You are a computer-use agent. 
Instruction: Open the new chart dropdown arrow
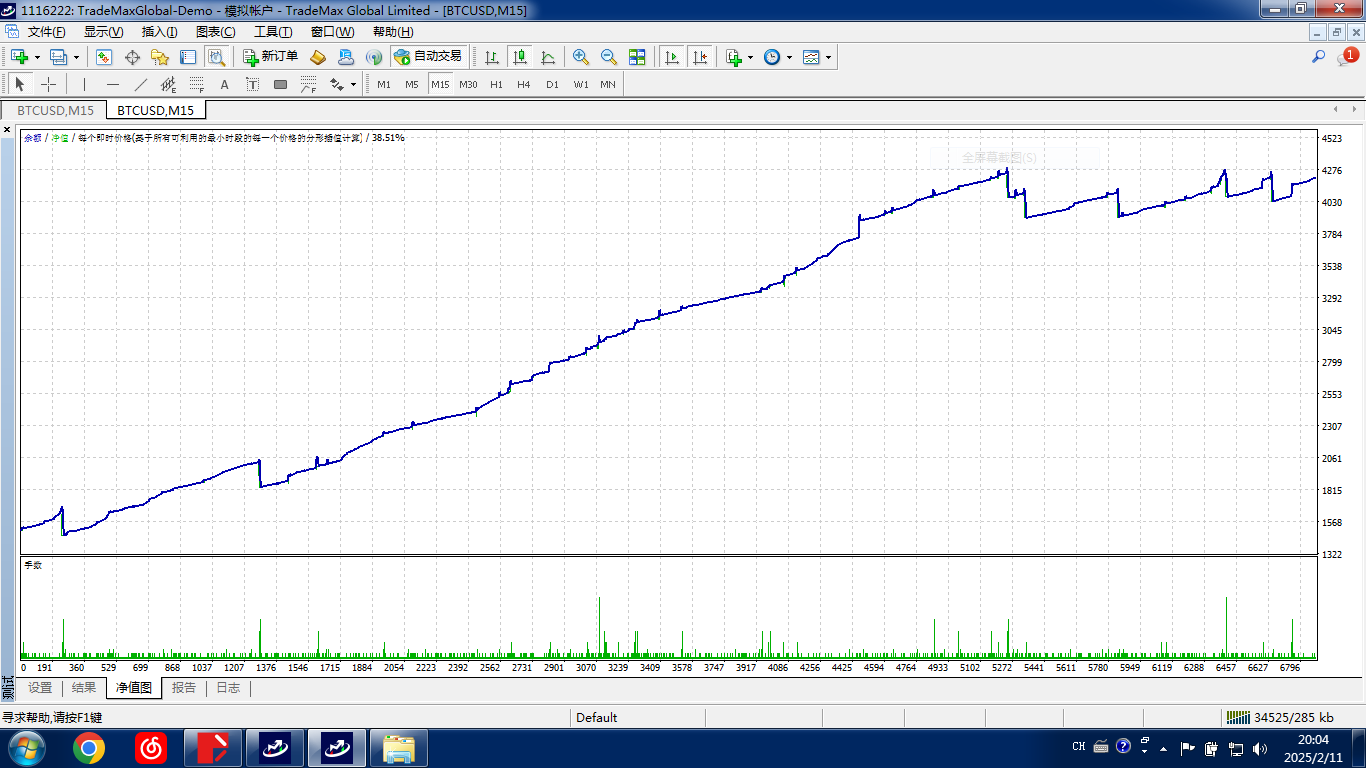point(37,57)
